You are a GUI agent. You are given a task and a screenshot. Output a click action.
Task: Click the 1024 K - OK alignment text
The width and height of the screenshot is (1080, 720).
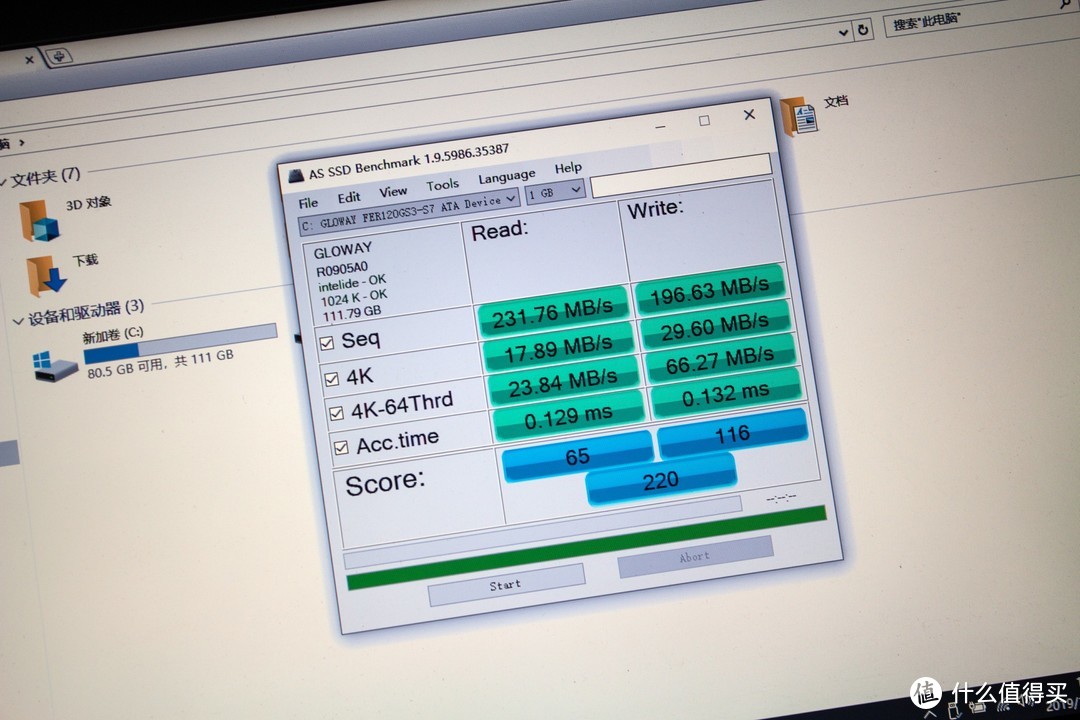(x=353, y=298)
